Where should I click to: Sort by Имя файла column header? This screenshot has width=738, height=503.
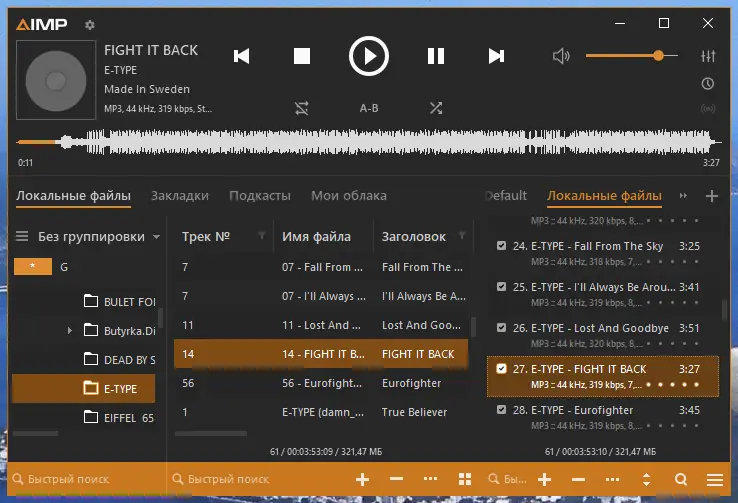316,237
